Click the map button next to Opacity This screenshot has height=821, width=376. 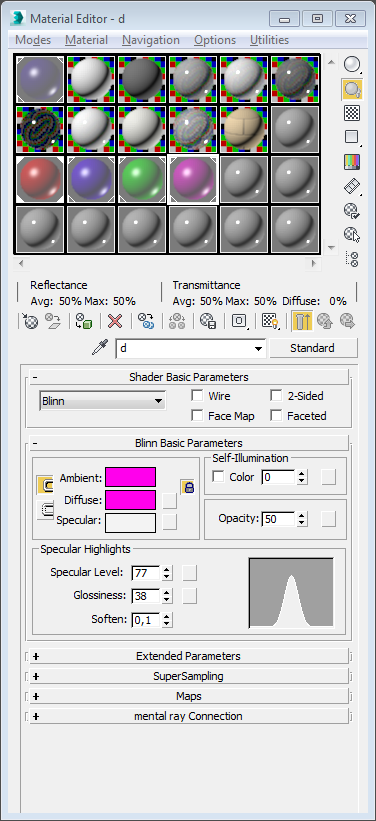click(328, 519)
